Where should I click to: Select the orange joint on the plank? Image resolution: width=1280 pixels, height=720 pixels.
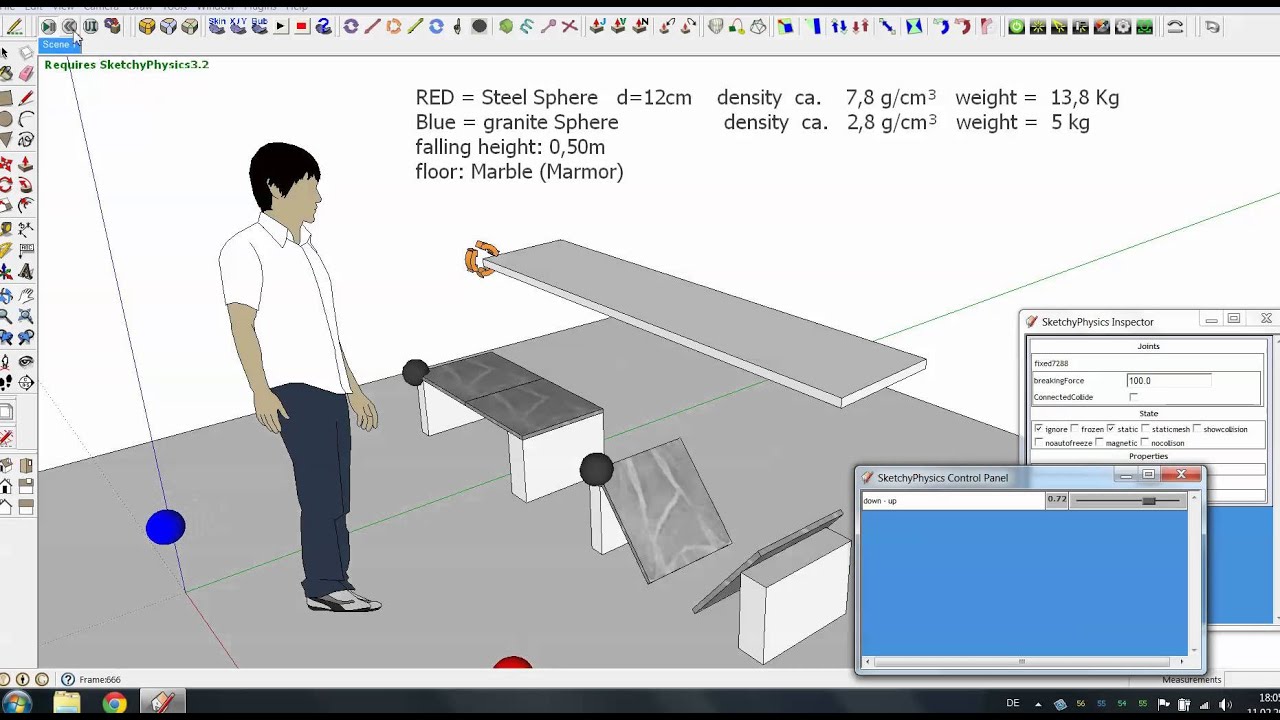click(480, 258)
